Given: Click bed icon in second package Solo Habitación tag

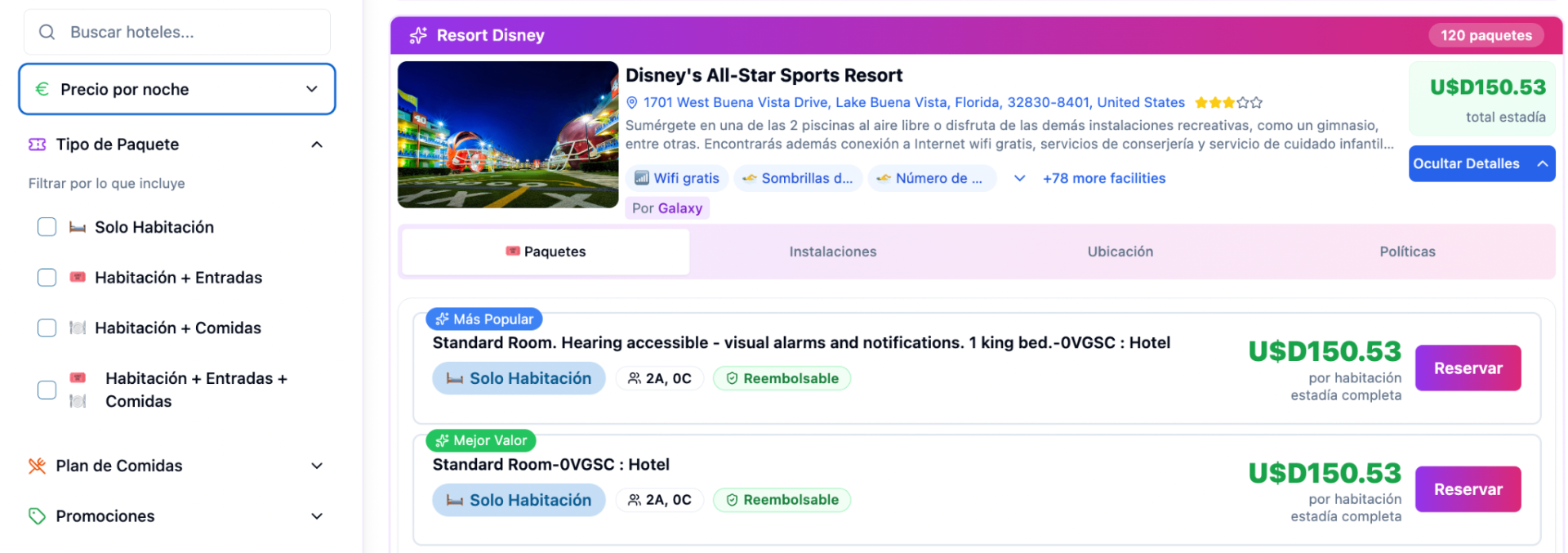Looking at the screenshot, I should [x=455, y=501].
